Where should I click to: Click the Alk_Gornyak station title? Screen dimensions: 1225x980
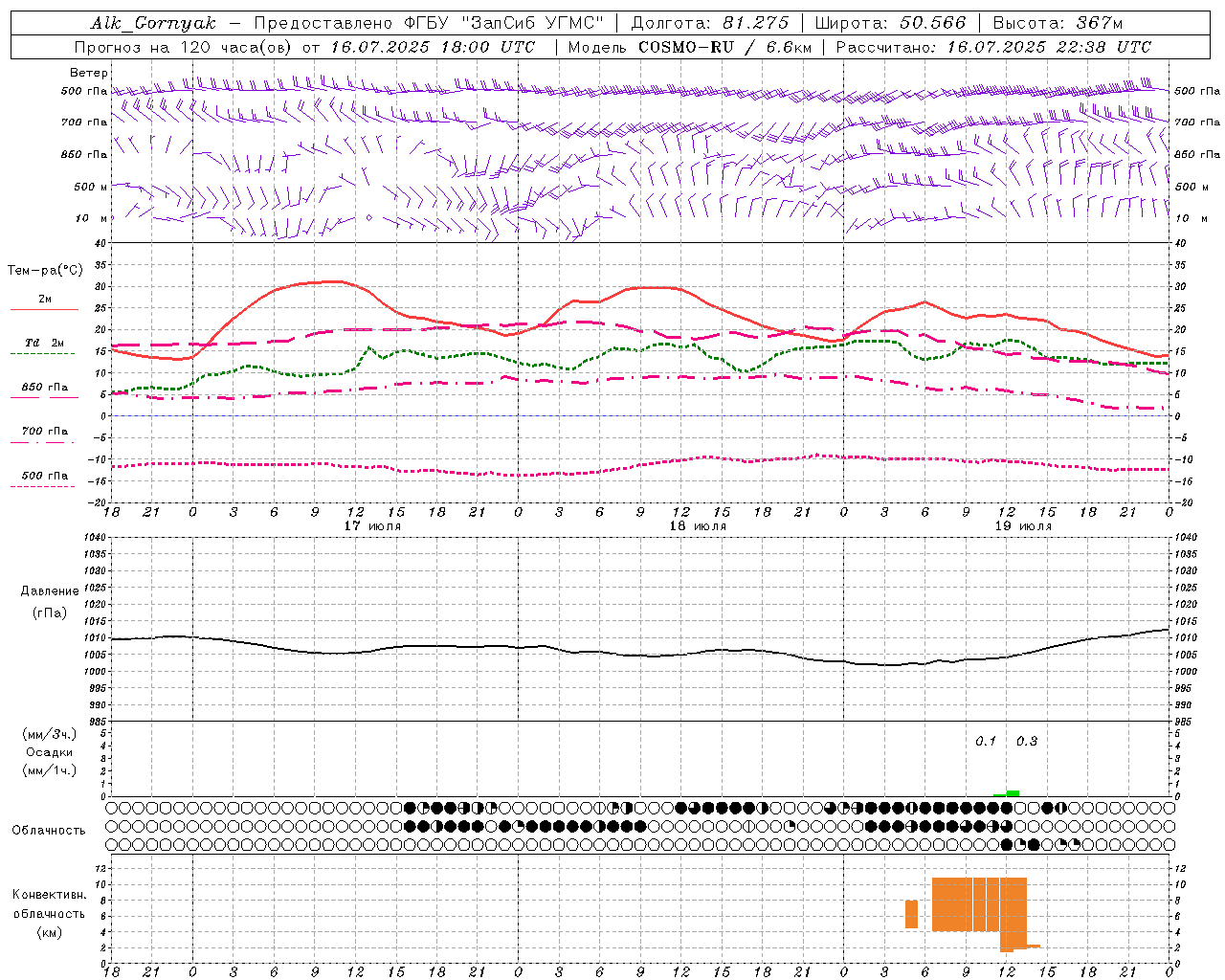(x=153, y=23)
